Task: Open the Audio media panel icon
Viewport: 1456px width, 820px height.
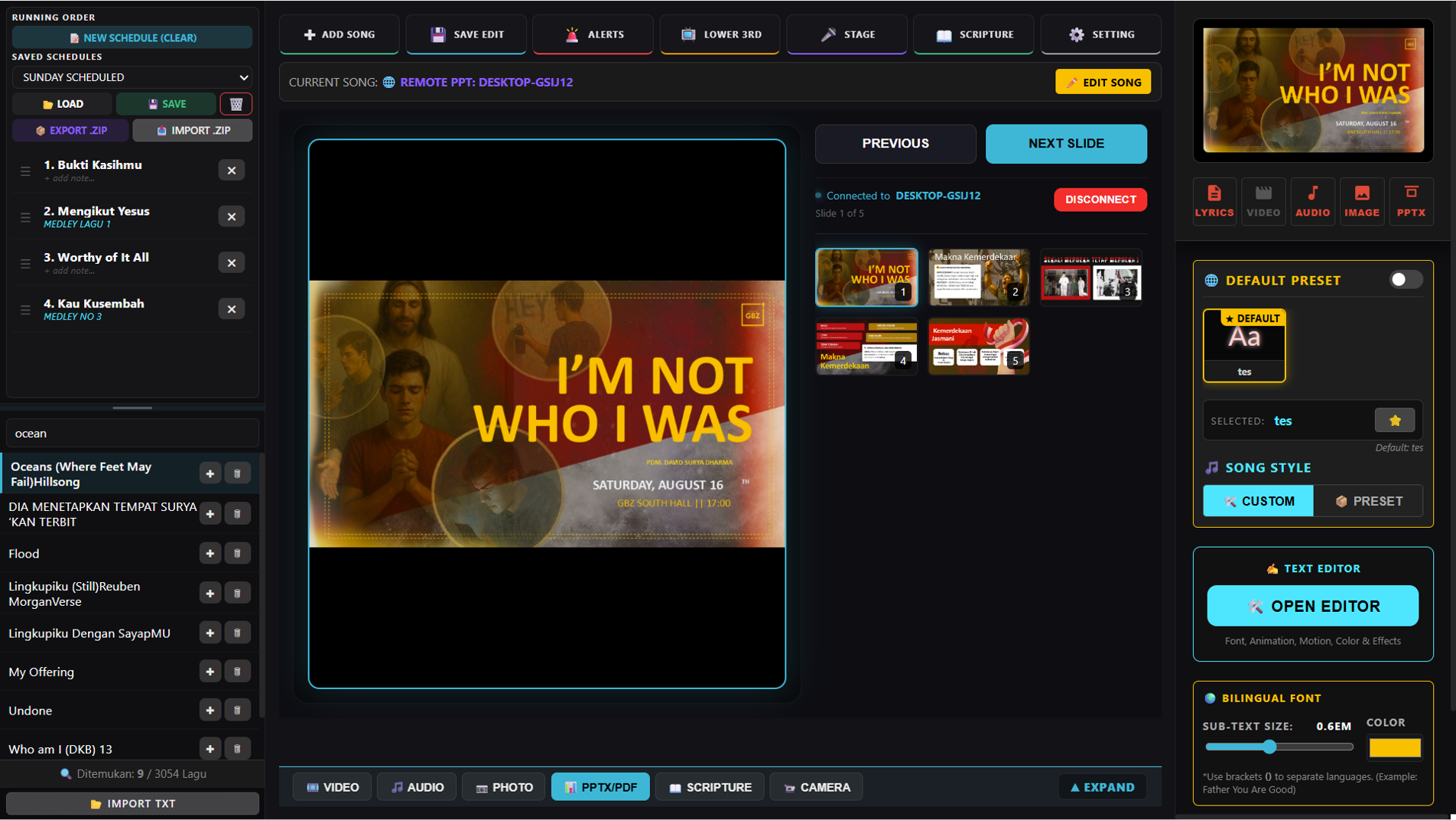Action: point(1312,201)
